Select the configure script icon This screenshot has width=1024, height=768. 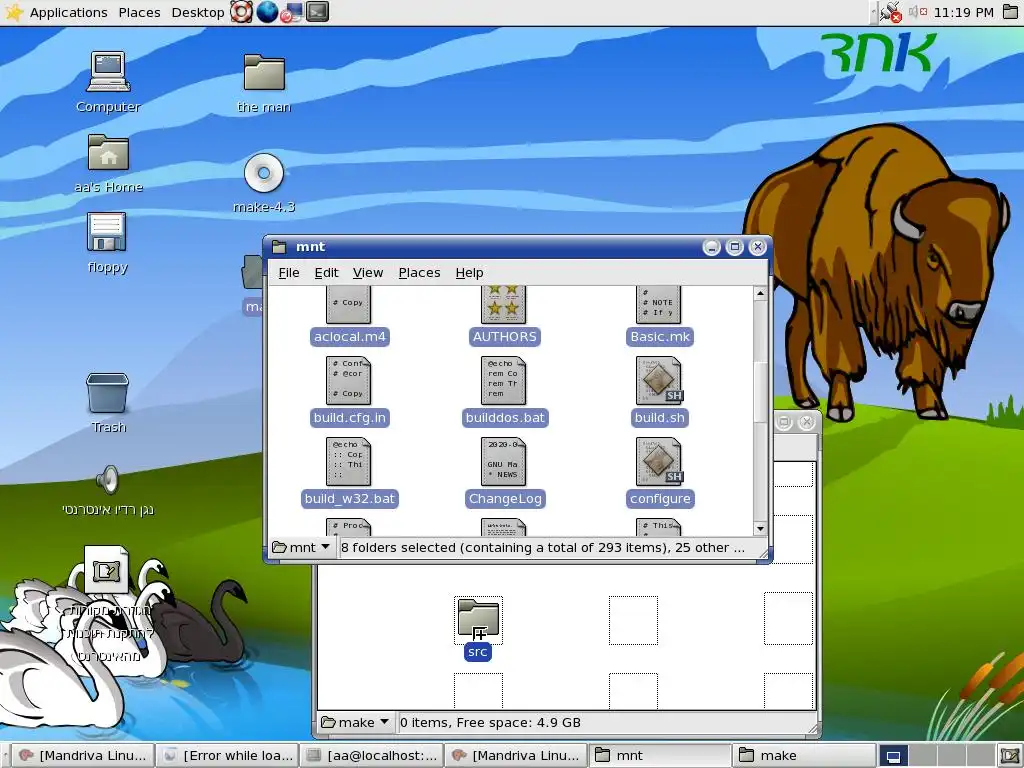click(x=659, y=462)
